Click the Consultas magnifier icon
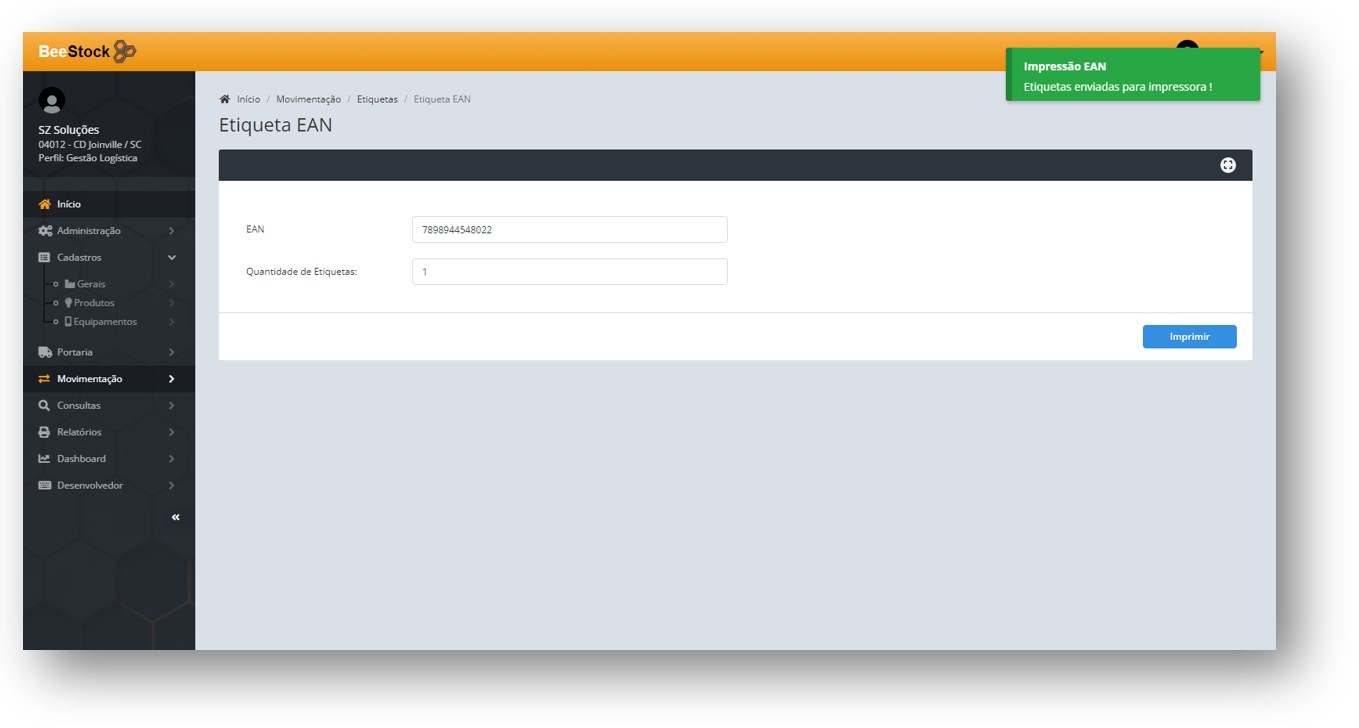This screenshot has height=728, width=1359. pos(44,406)
